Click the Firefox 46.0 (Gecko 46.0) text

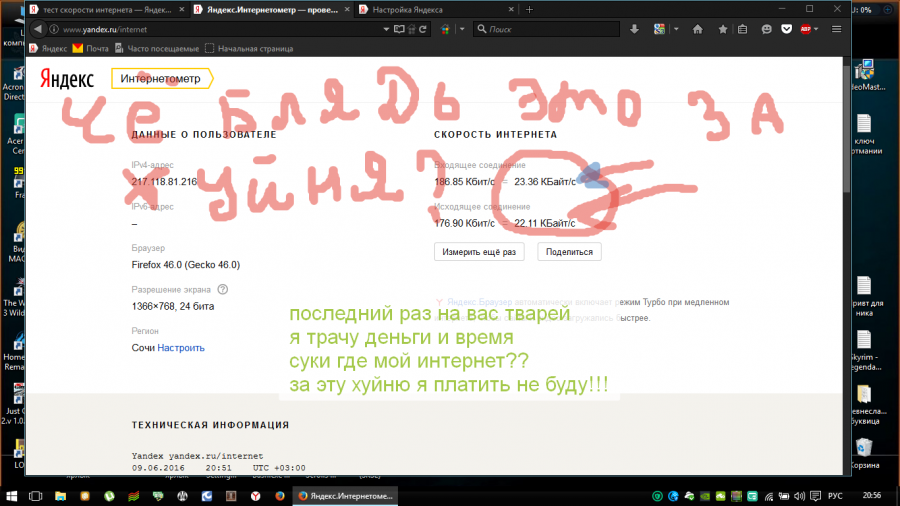point(186,264)
